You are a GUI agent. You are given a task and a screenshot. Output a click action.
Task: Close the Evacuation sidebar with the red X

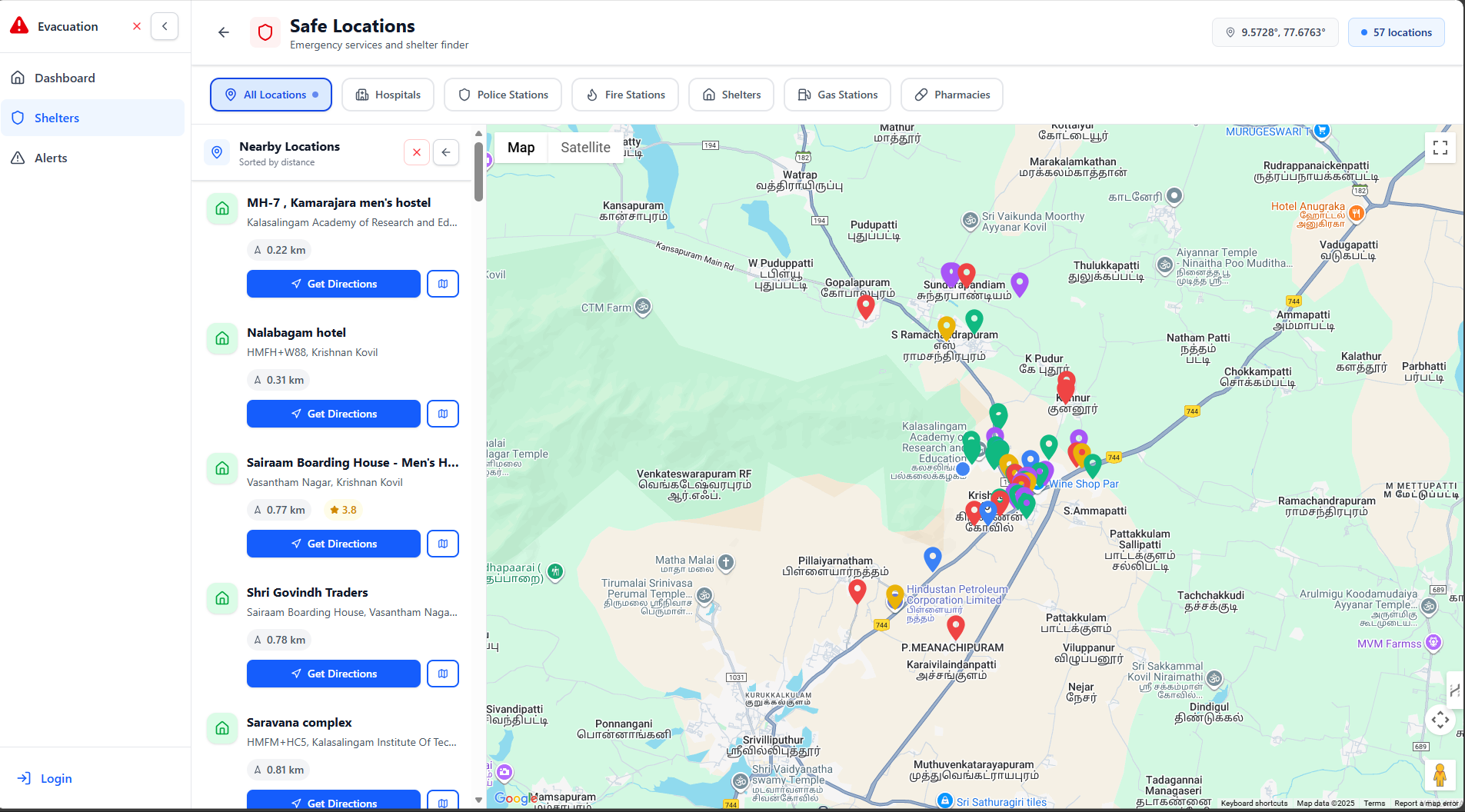[x=137, y=26]
